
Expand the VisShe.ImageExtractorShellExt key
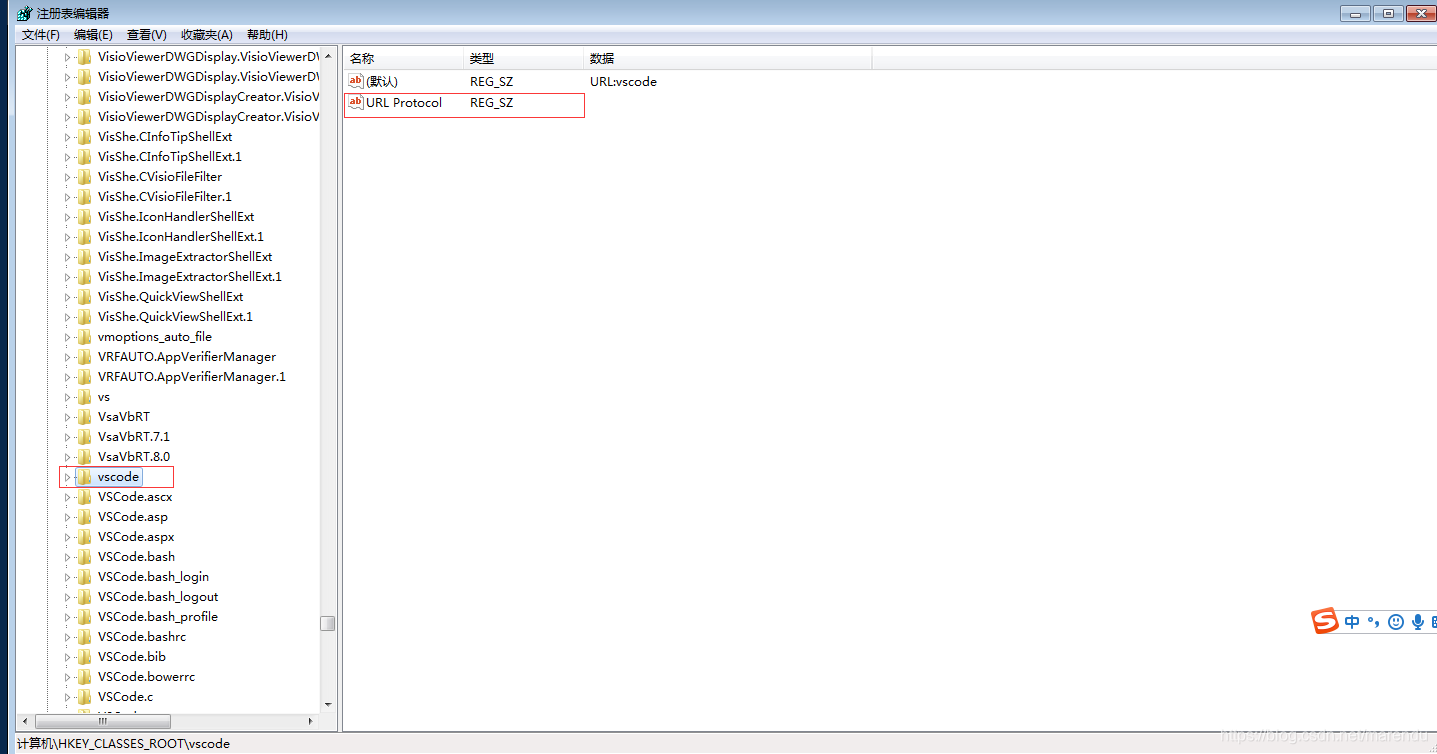tap(68, 257)
